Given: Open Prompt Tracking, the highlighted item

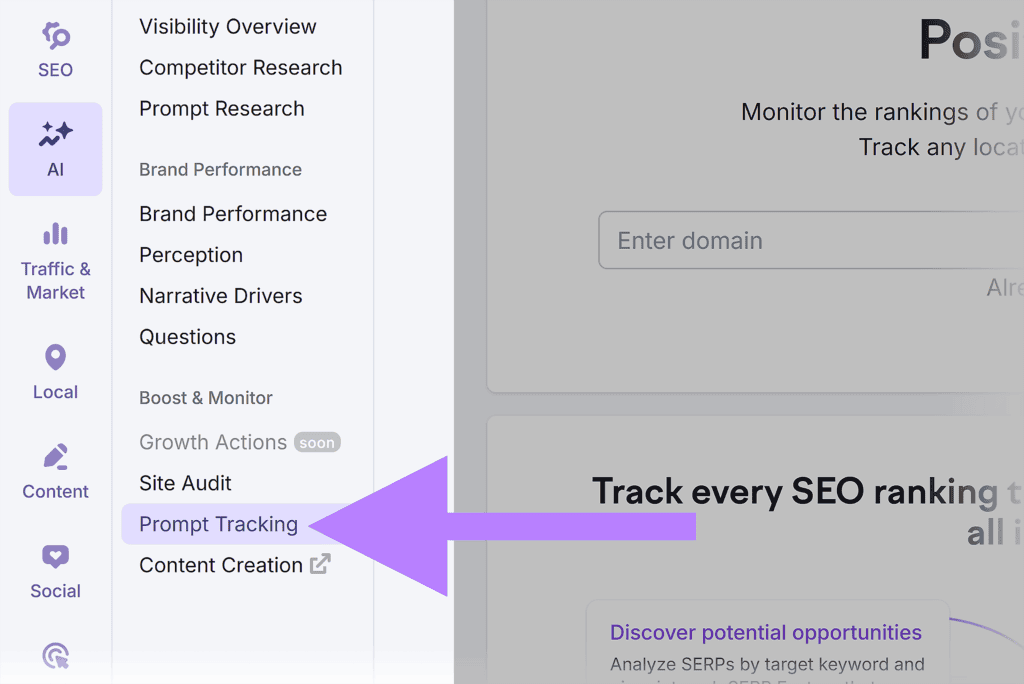Looking at the screenshot, I should click(x=218, y=524).
